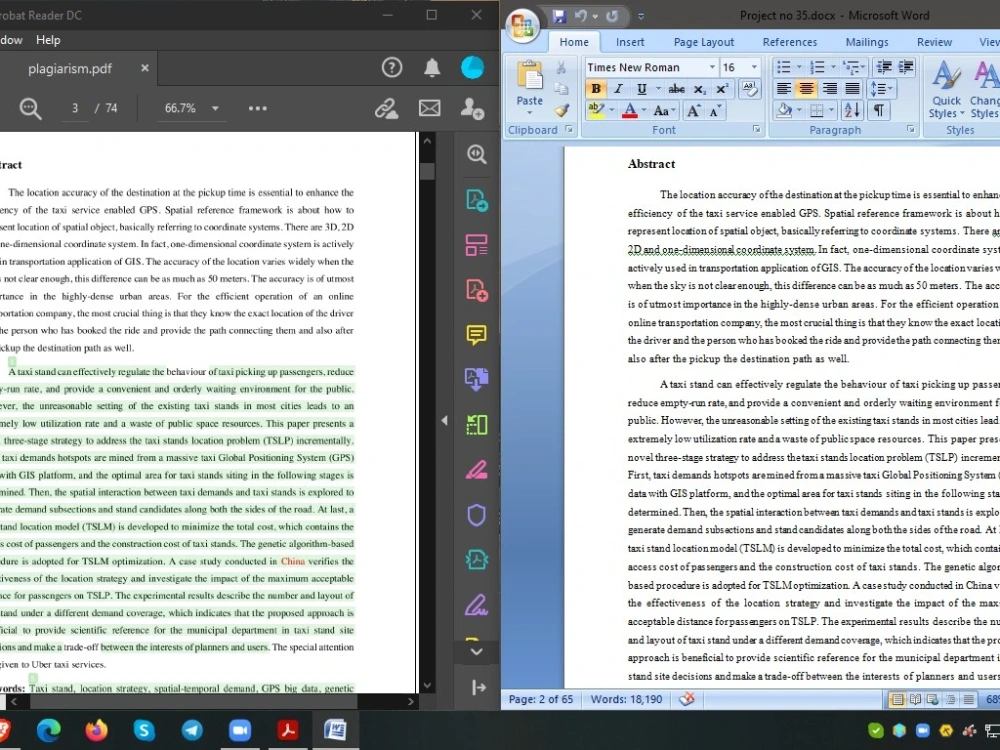Open Paragraph dialog box launcher
The height and width of the screenshot is (750, 1000).
911,129
